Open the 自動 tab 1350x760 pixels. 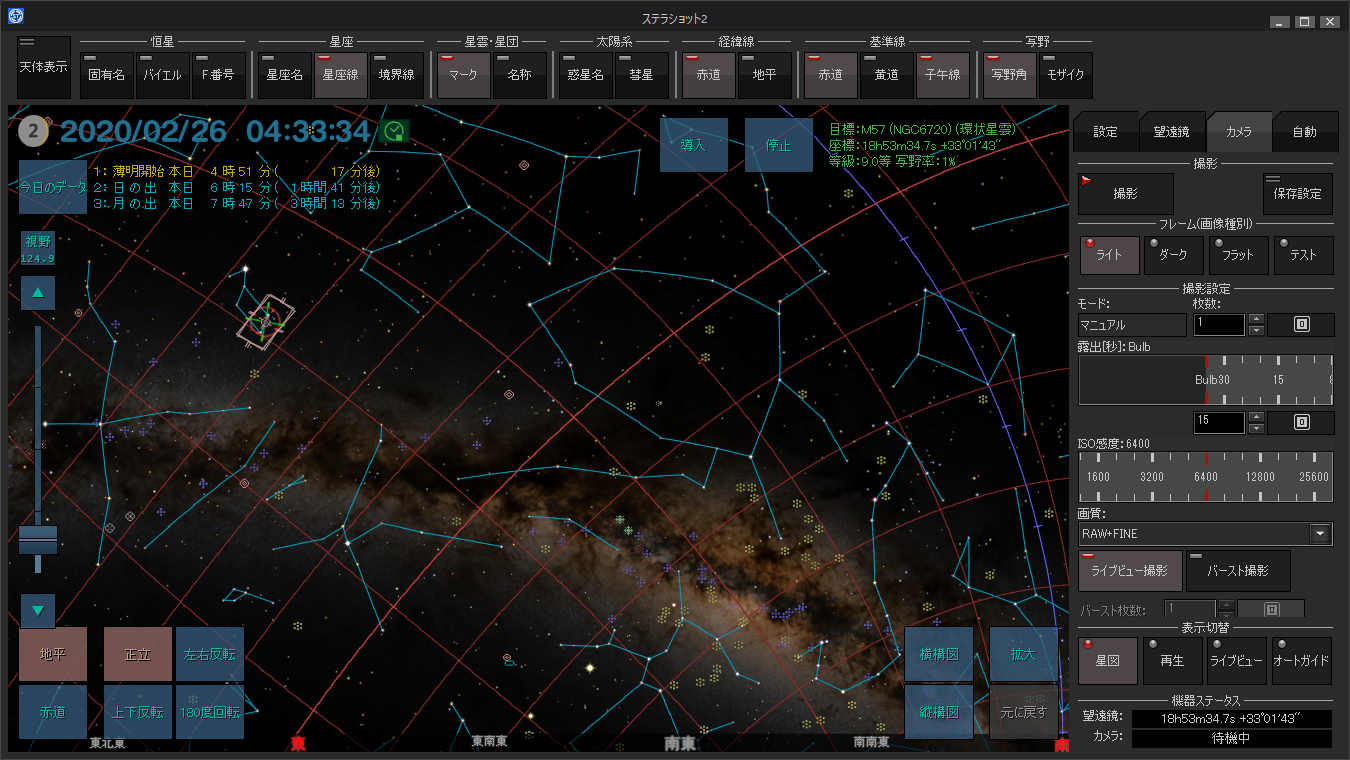1303,132
